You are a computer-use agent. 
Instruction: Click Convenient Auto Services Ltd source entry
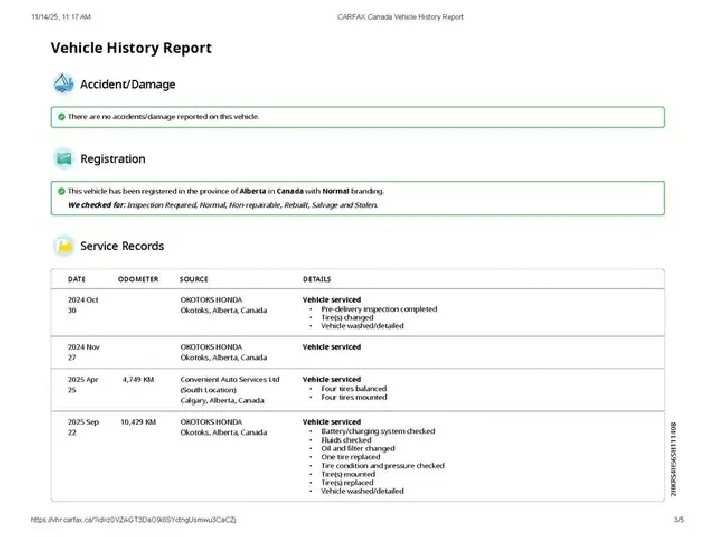(230, 380)
